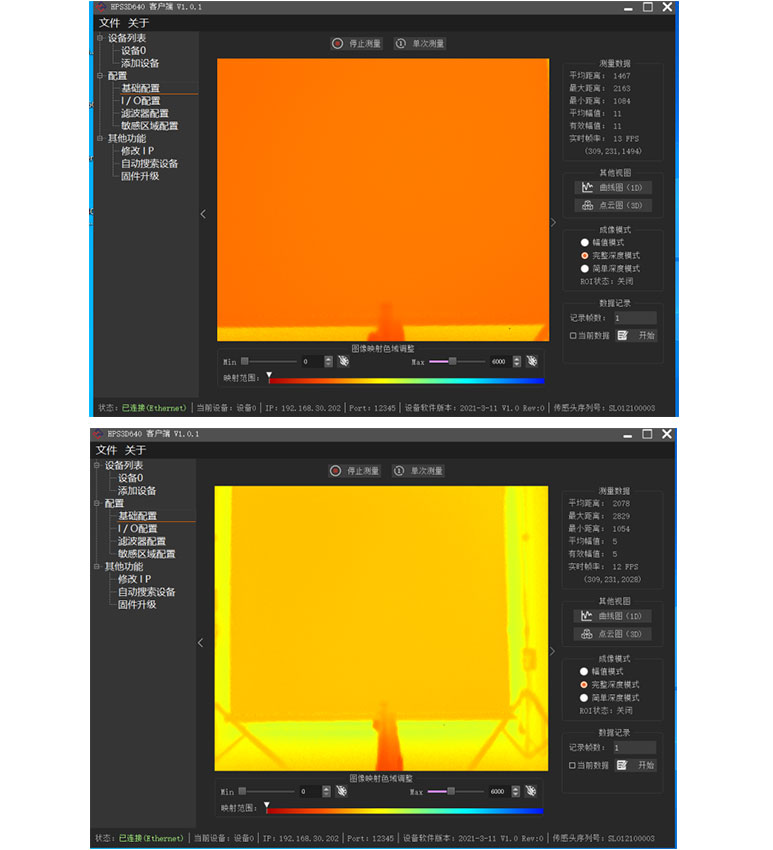Click the Max range slider in top window
This screenshot has width=773, height=850.
click(x=452, y=361)
